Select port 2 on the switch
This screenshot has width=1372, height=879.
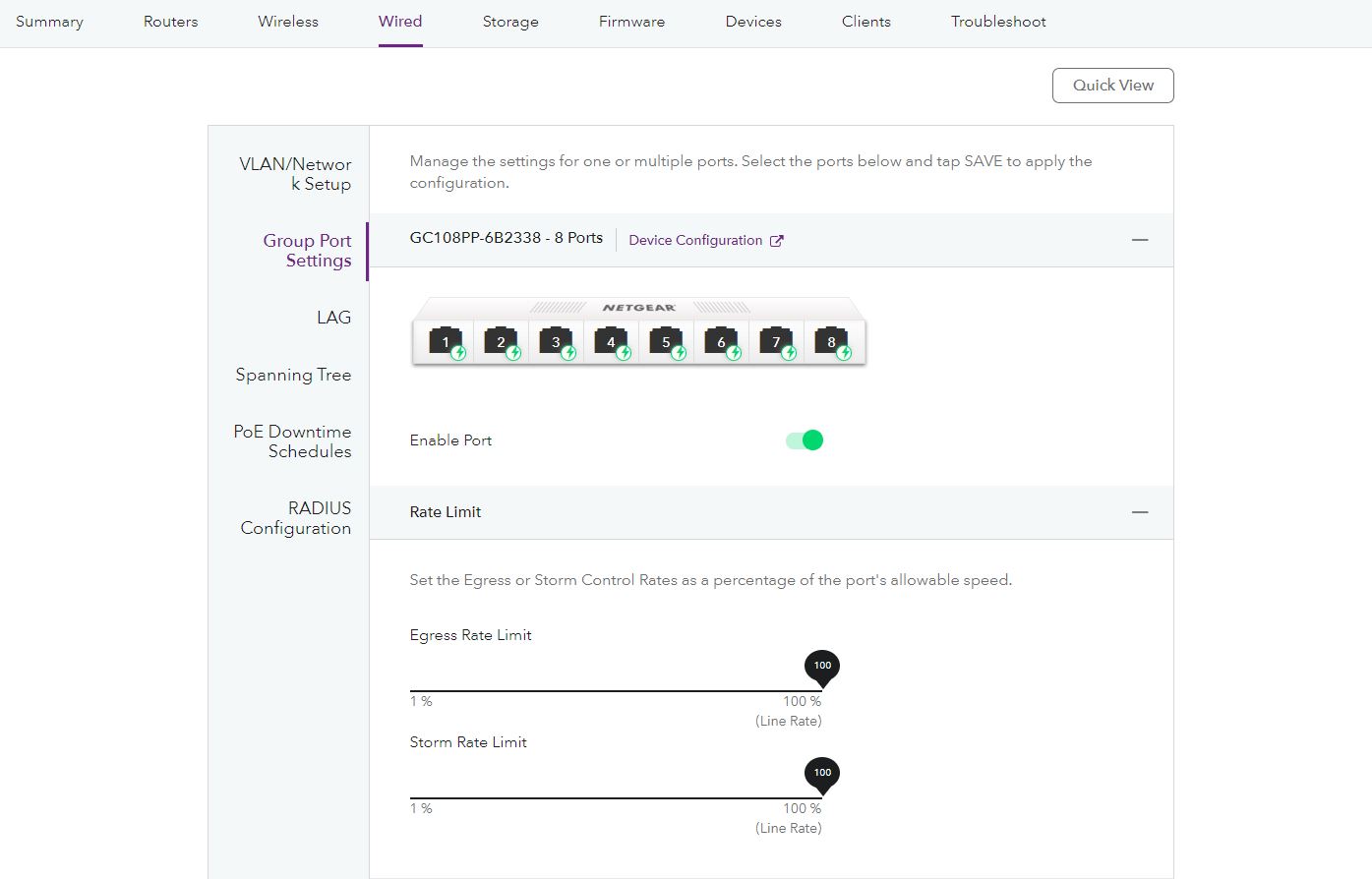point(501,341)
